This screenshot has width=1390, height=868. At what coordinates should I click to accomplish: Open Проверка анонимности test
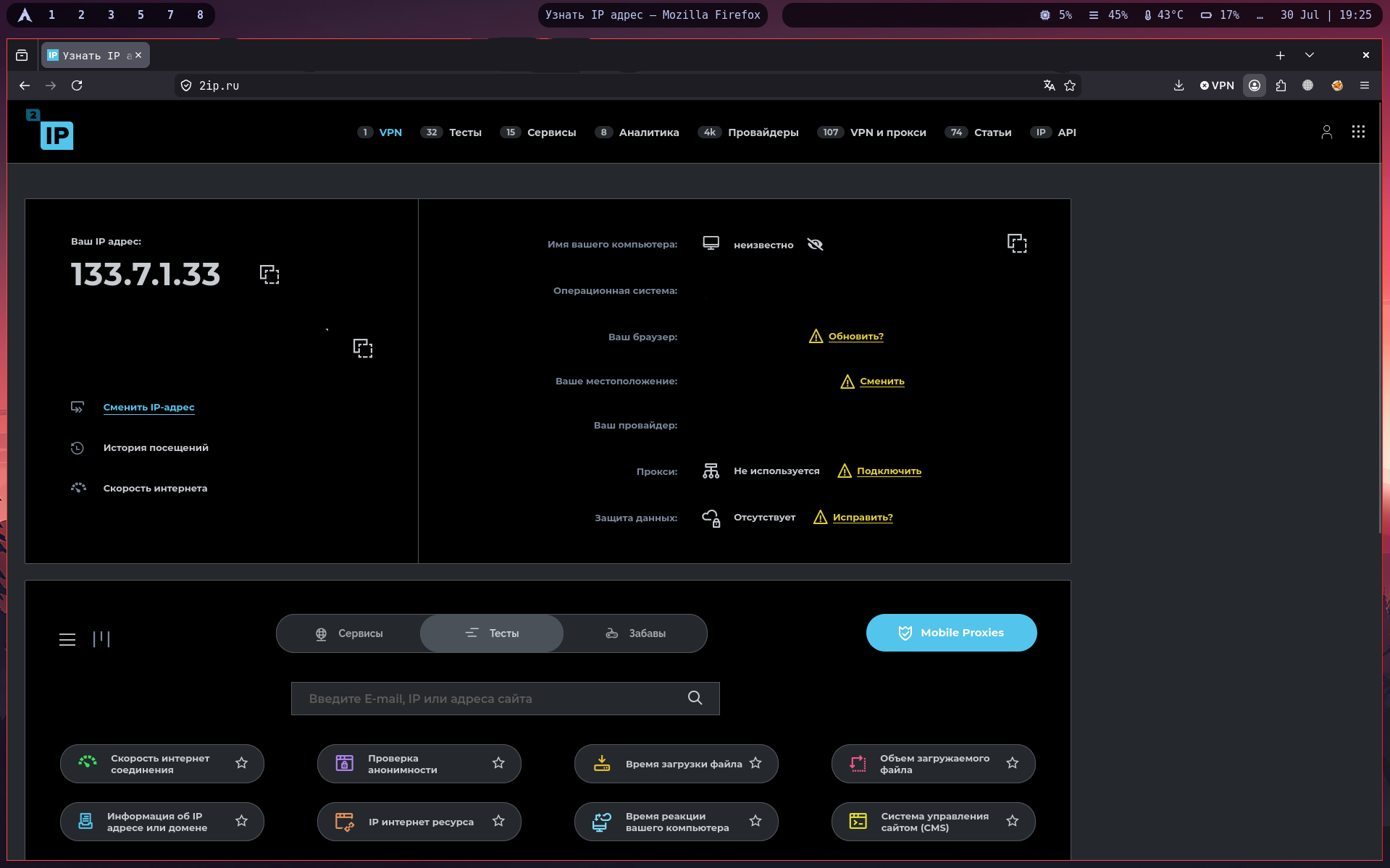click(x=419, y=764)
